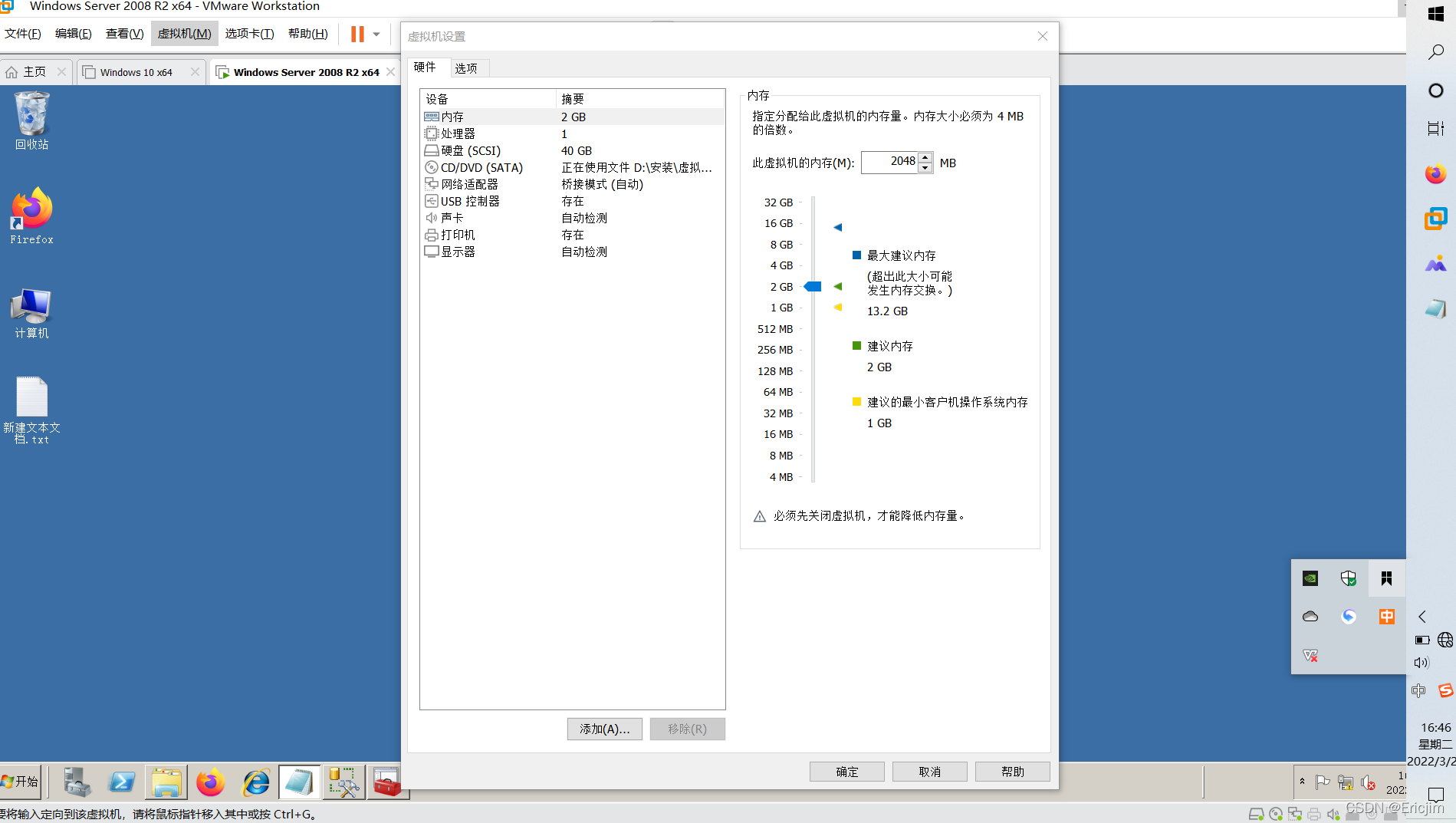Select the 声卡 device row
This screenshot has width=1456, height=823.
(x=572, y=218)
